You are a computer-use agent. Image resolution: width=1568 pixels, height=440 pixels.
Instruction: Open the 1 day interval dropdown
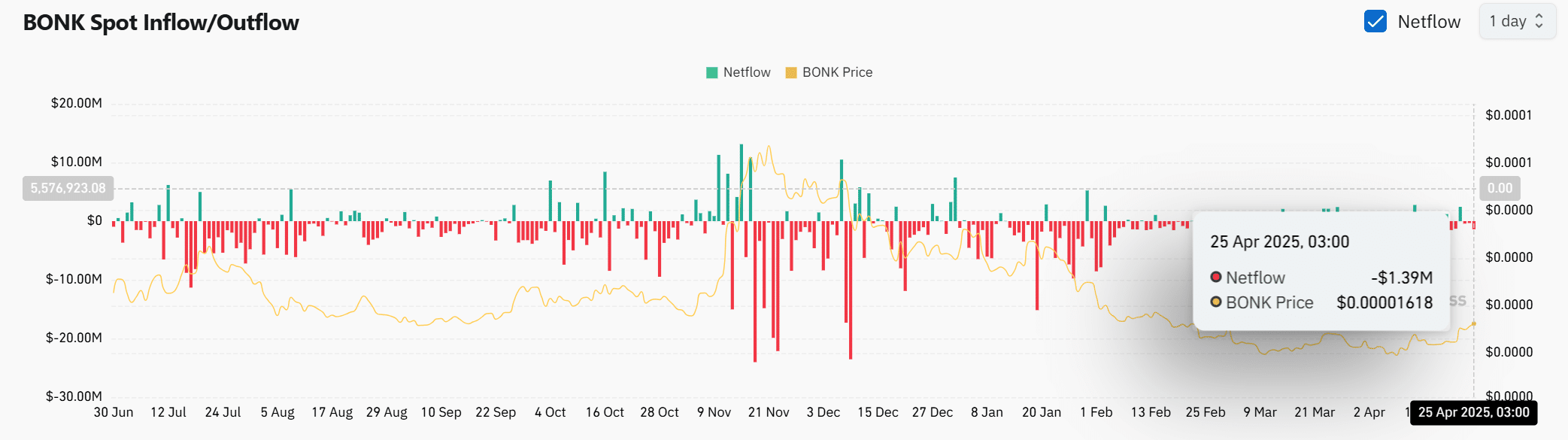(1516, 22)
